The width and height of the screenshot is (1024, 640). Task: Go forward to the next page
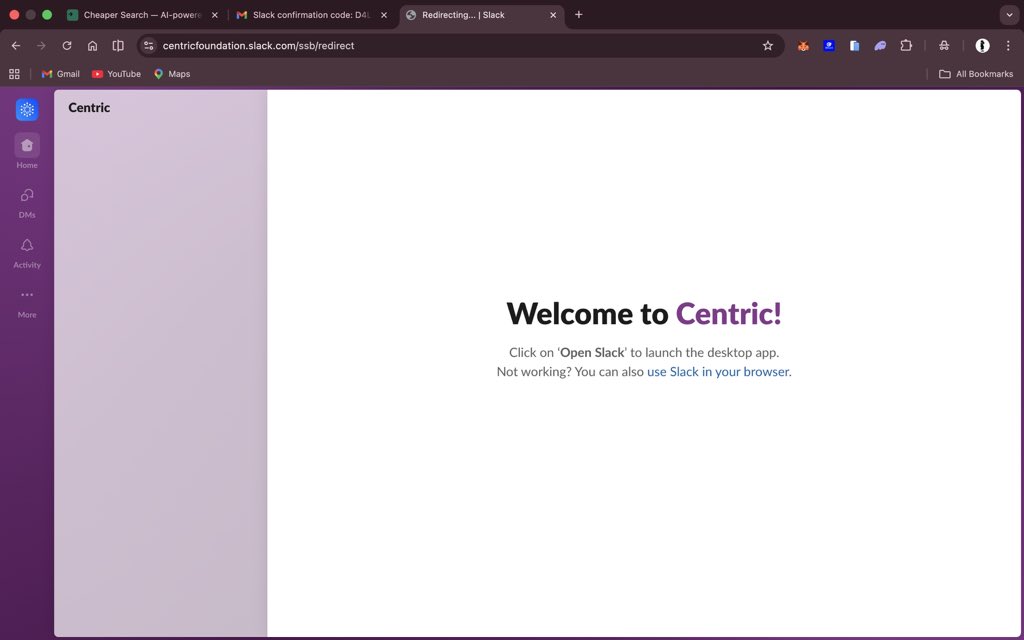41,46
